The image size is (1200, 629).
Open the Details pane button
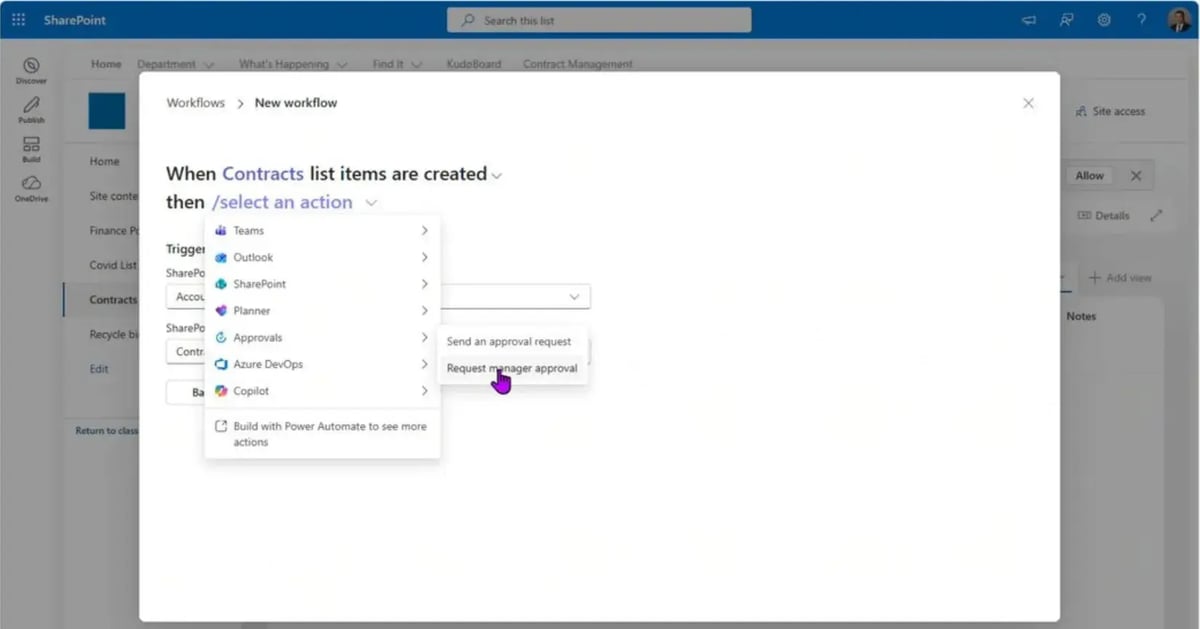click(1103, 216)
